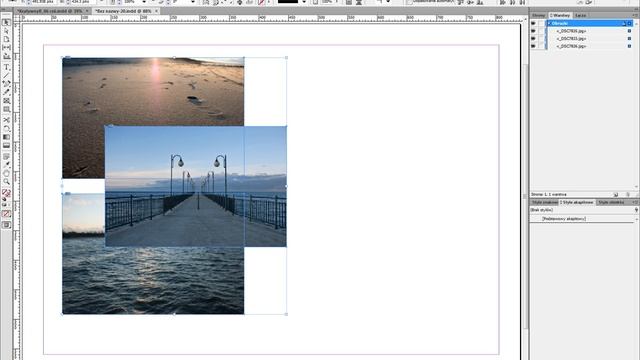The height and width of the screenshot is (360, 640).
Task: Toggle visibility of first jpg sublayer
Action: (x=533, y=31)
